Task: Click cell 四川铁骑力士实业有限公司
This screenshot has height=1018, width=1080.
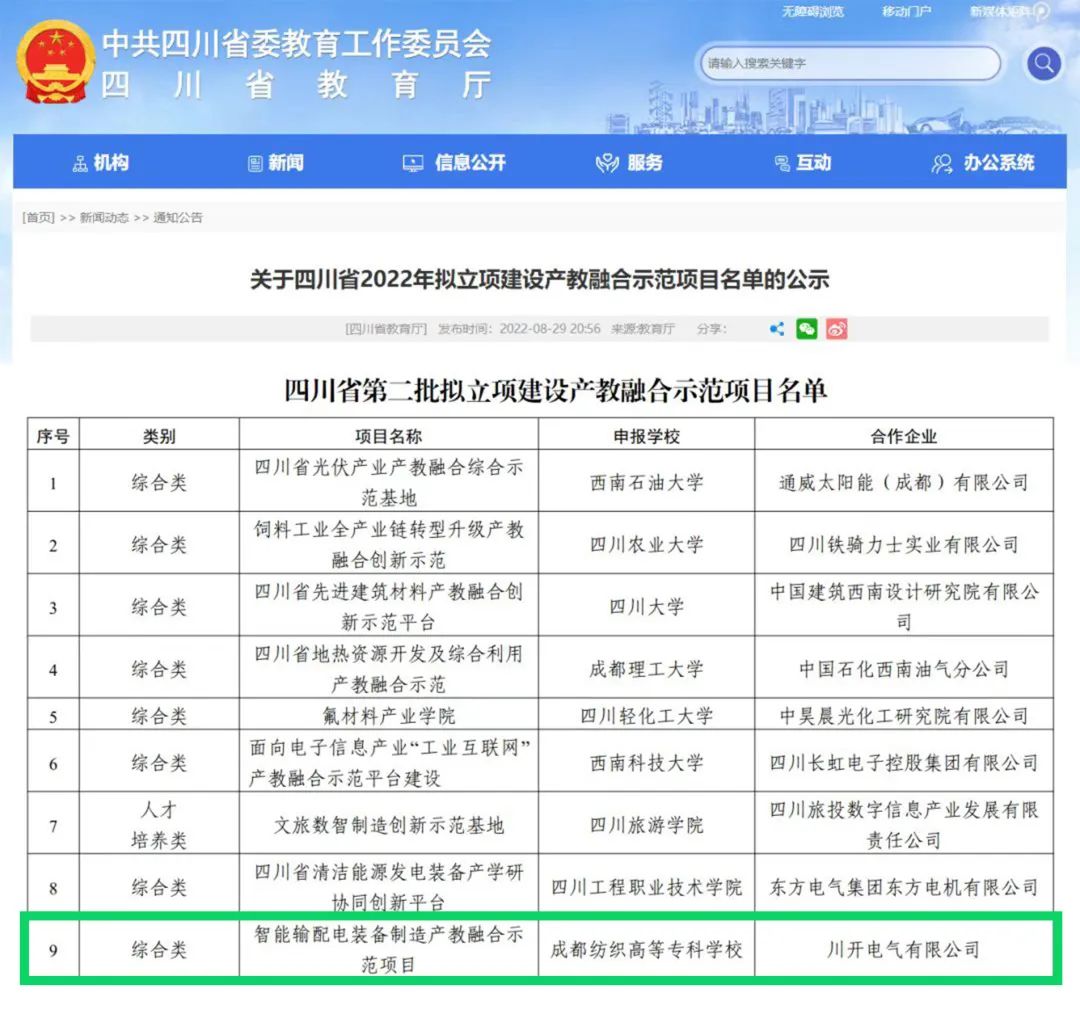Action: pos(904,544)
